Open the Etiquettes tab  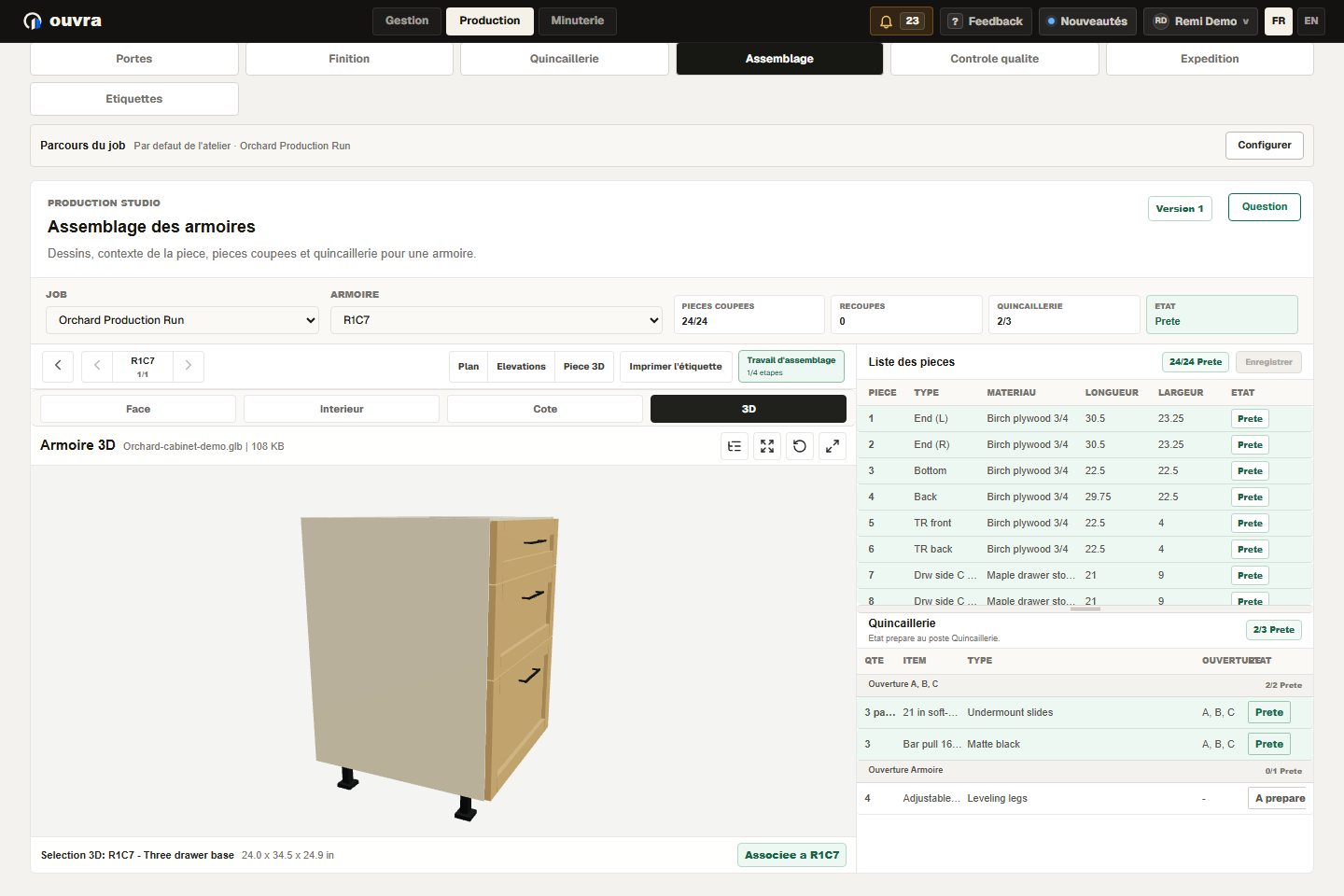[134, 99]
